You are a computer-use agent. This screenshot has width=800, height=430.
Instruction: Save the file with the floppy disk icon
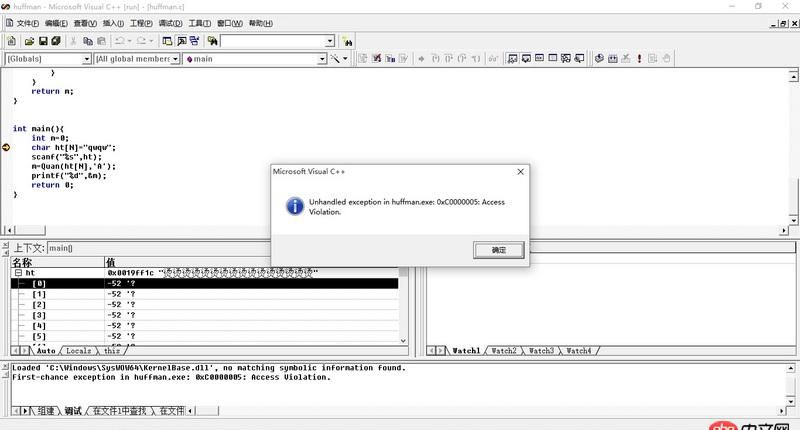(x=43, y=41)
